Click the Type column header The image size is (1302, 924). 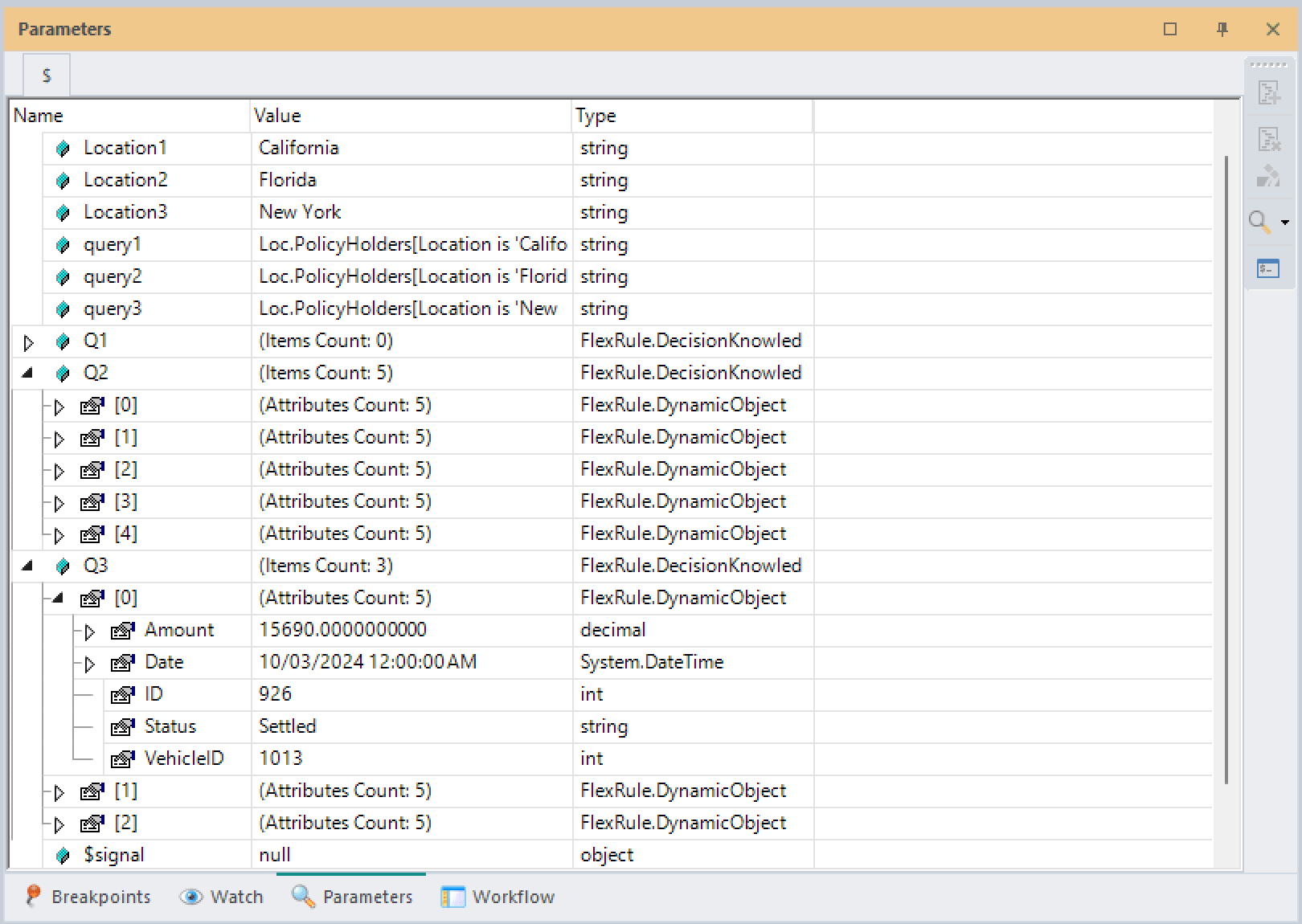click(x=693, y=116)
